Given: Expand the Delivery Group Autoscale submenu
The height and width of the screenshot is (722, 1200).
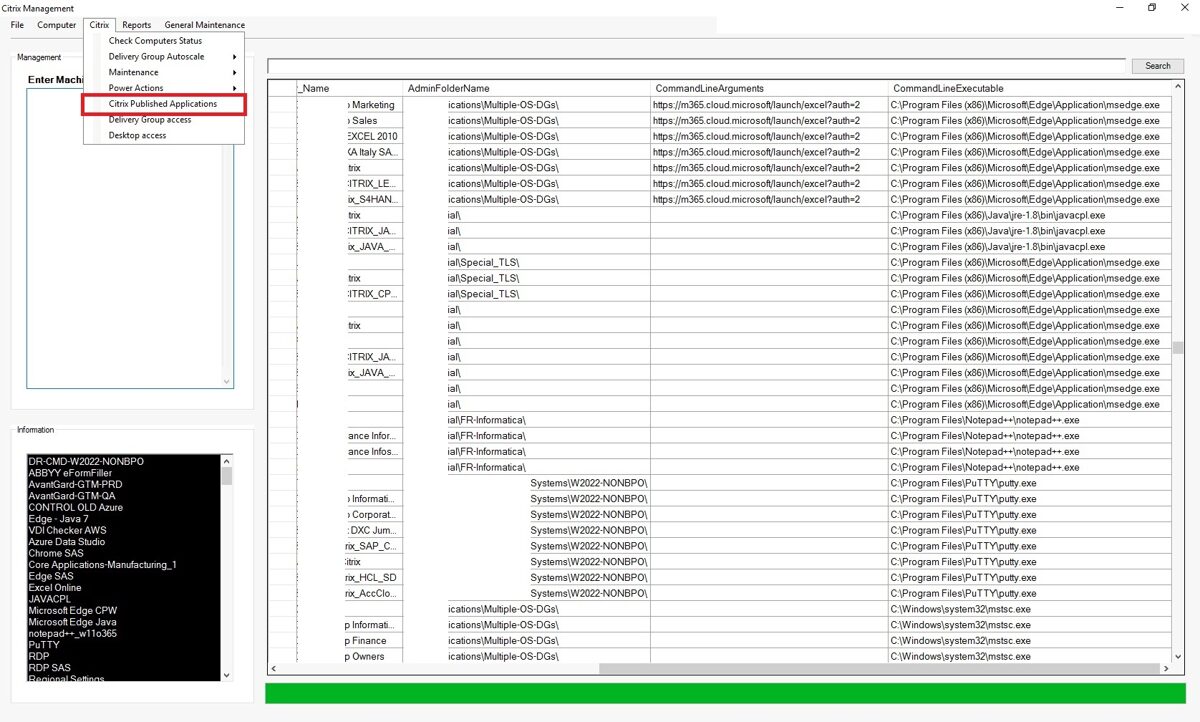Looking at the screenshot, I should point(164,57).
